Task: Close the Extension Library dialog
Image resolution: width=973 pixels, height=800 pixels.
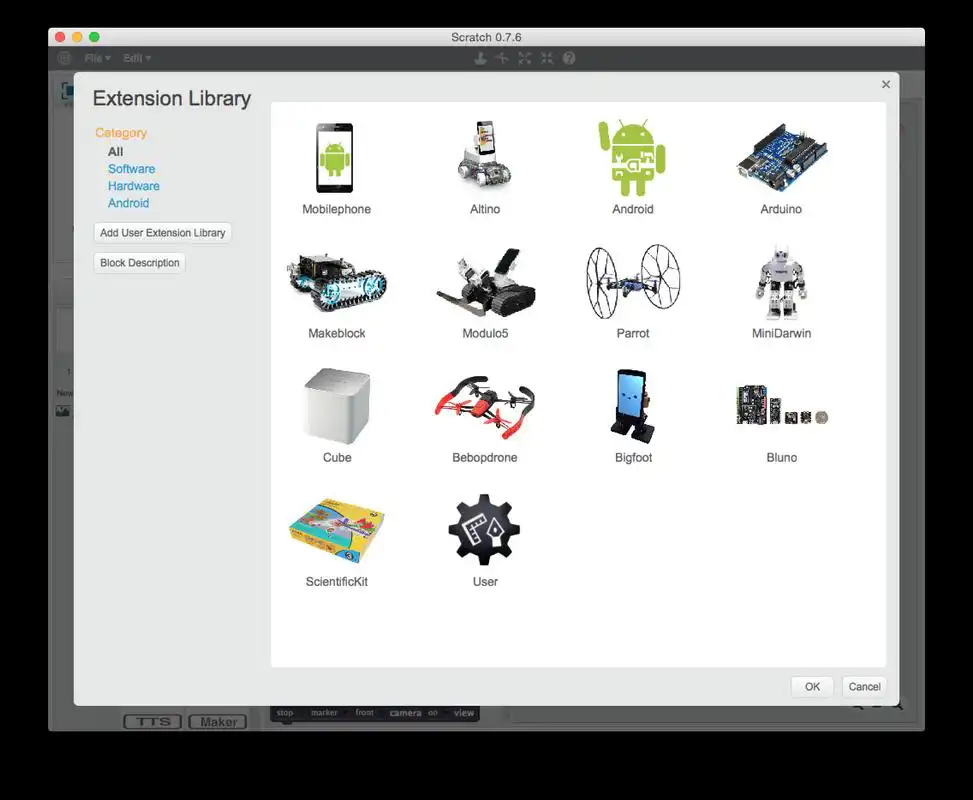Action: pyautogui.click(x=886, y=84)
